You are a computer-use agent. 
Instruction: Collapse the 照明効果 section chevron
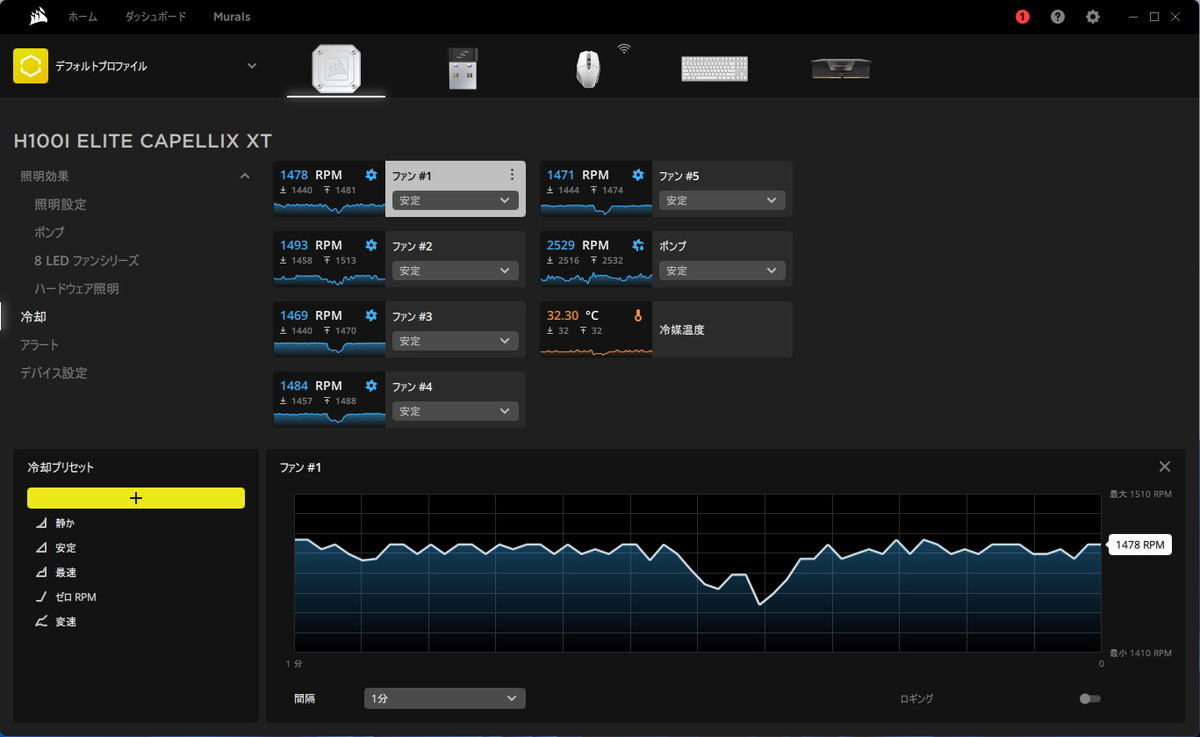coord(245,176)
